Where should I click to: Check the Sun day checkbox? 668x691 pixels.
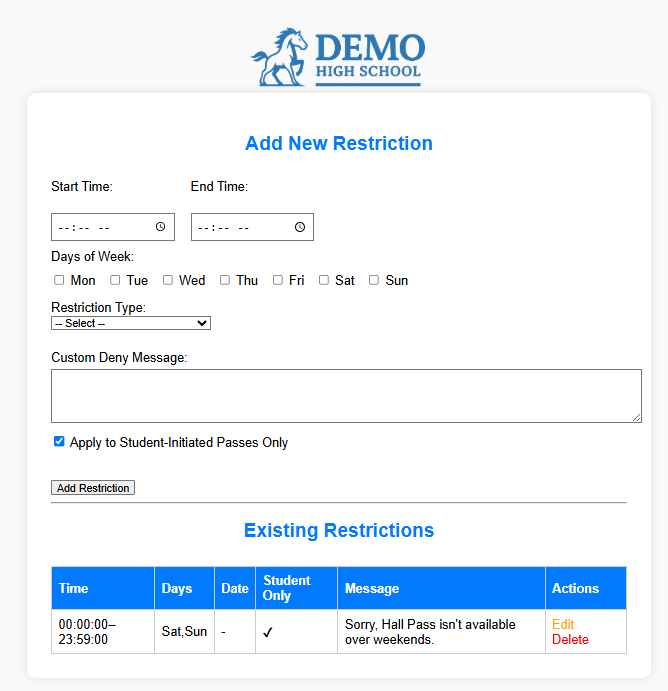coord(374,280)
